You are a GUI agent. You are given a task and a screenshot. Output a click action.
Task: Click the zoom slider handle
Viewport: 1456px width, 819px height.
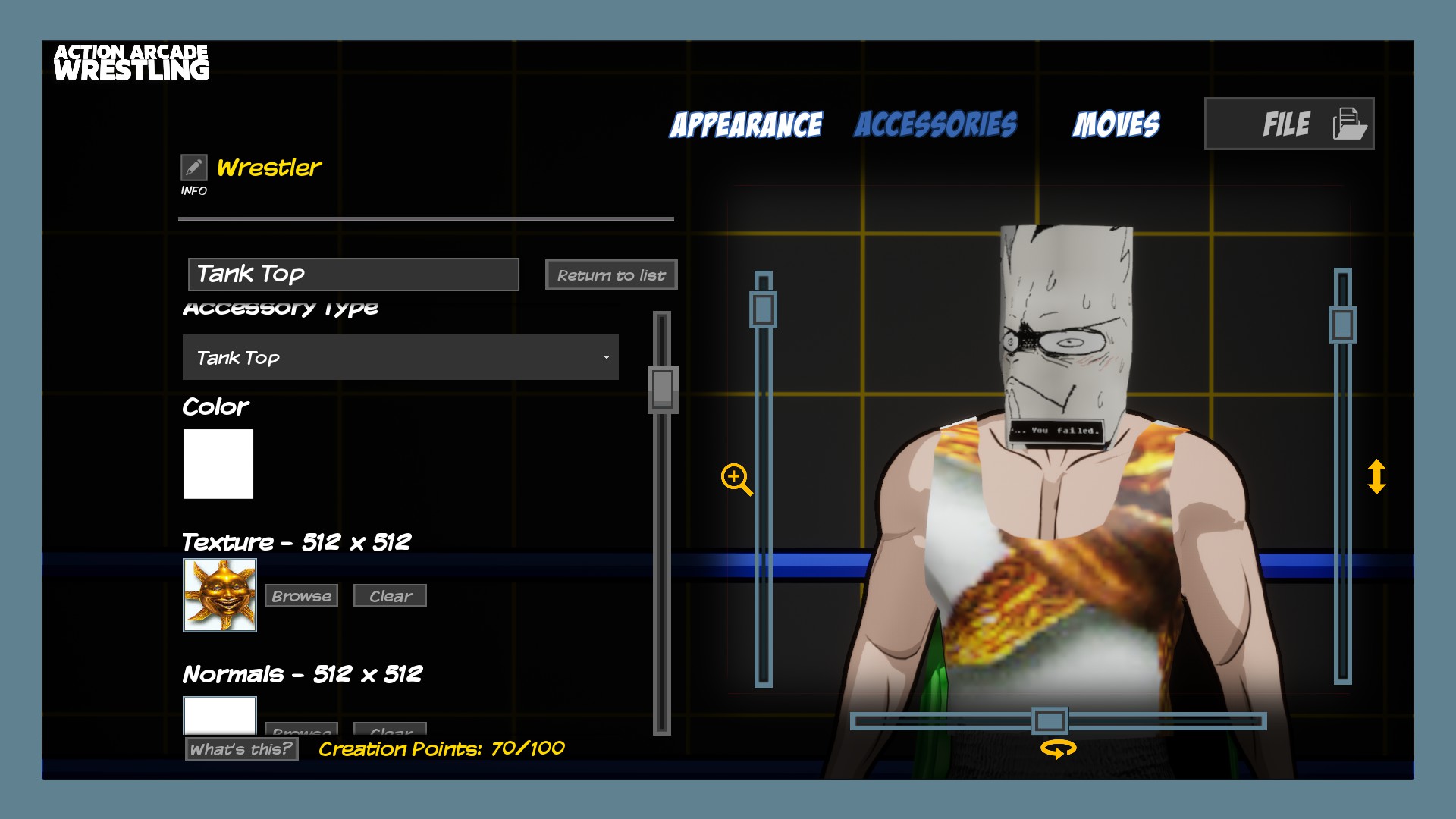tap(763, 309)
